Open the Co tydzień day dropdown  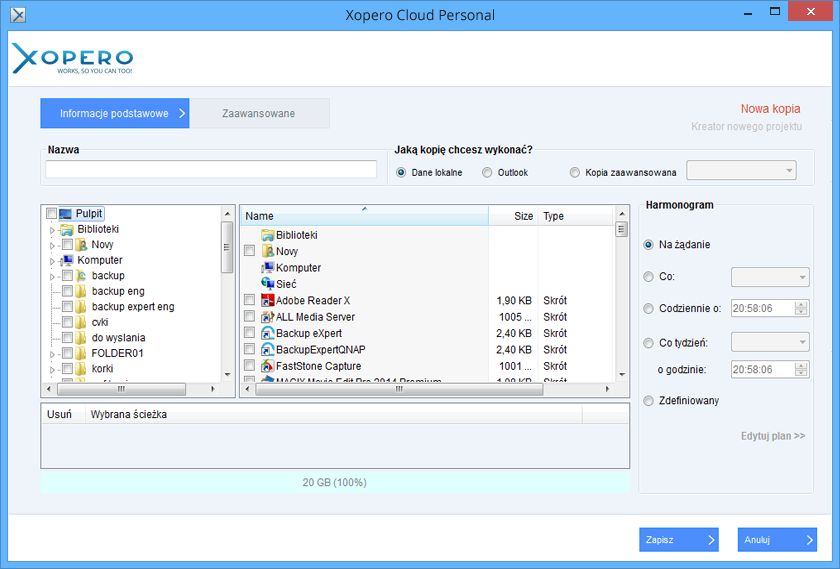(x=770, y=342)
